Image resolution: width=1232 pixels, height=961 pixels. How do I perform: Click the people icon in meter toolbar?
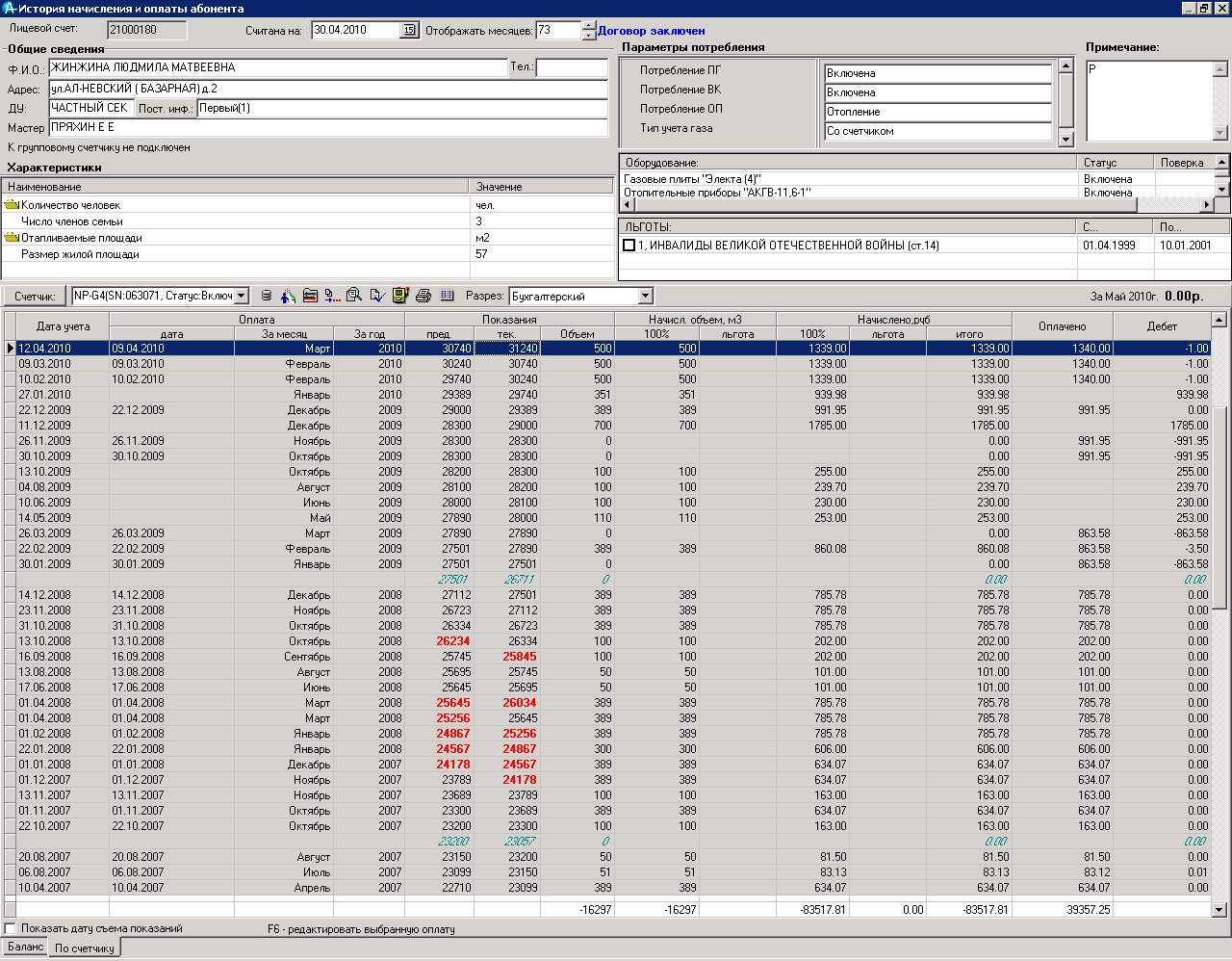point(288,296)
